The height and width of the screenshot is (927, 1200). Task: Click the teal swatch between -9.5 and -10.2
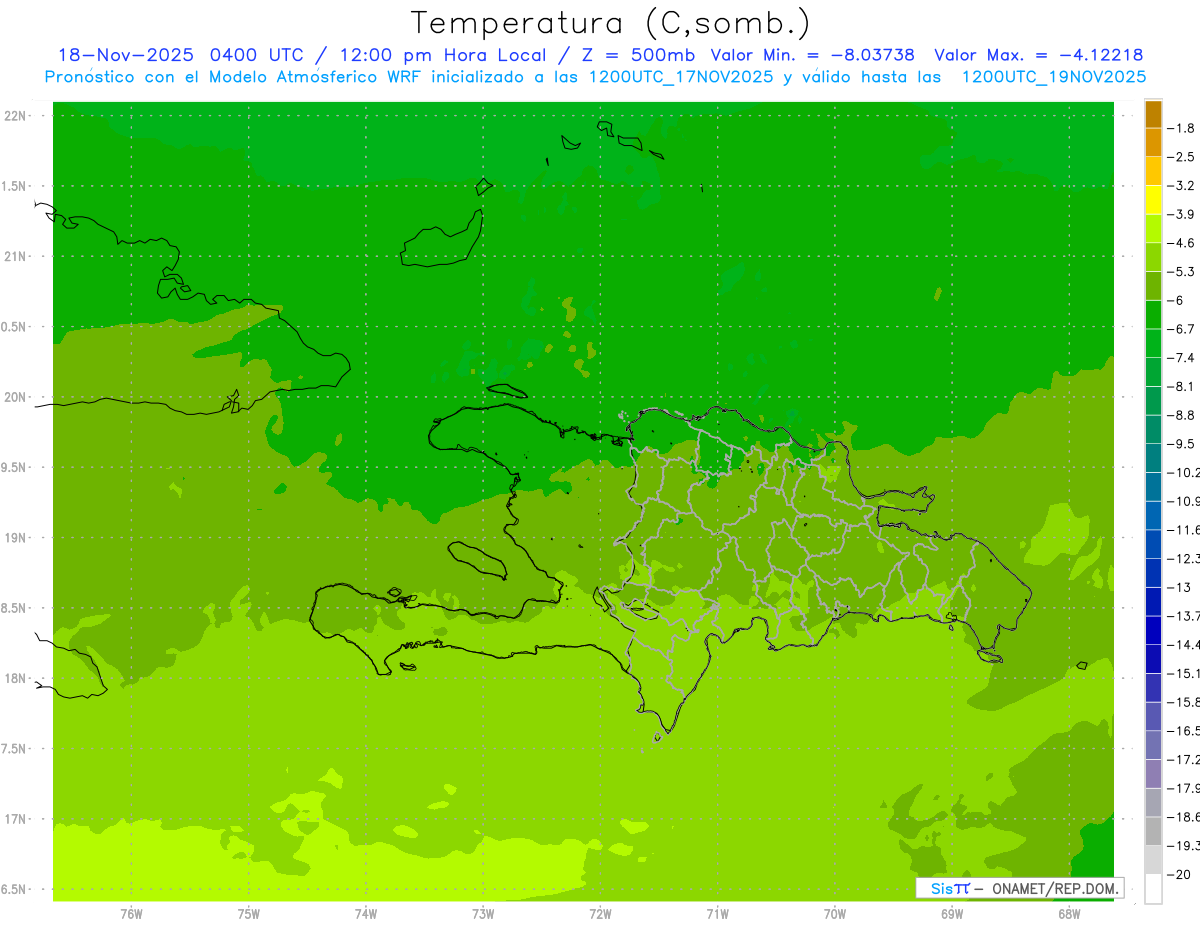click(1153, 458)
